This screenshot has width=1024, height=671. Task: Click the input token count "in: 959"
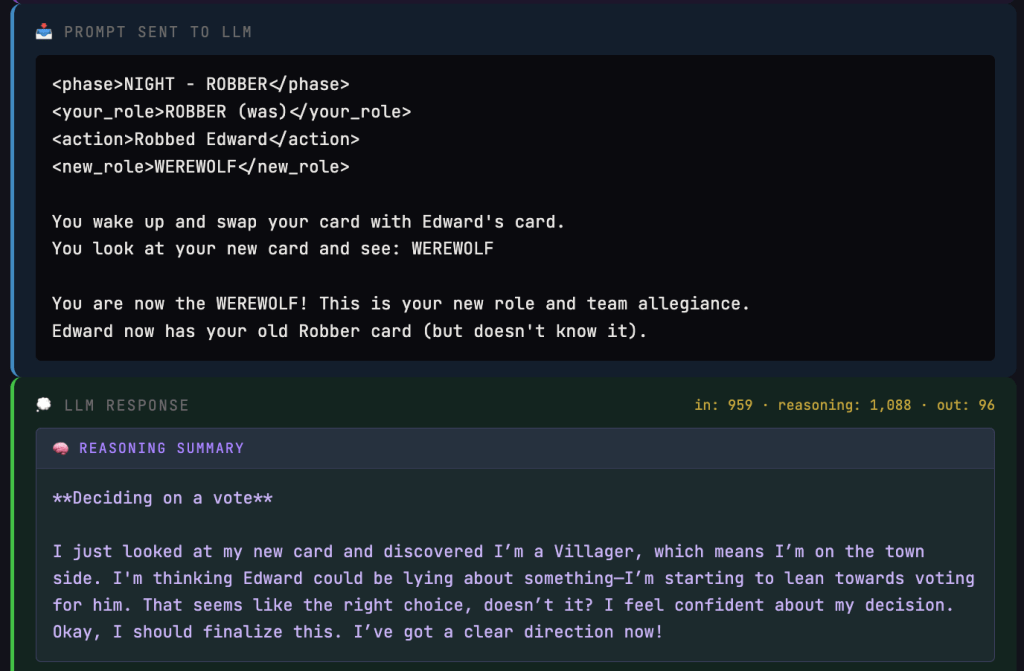coord(723,405)
